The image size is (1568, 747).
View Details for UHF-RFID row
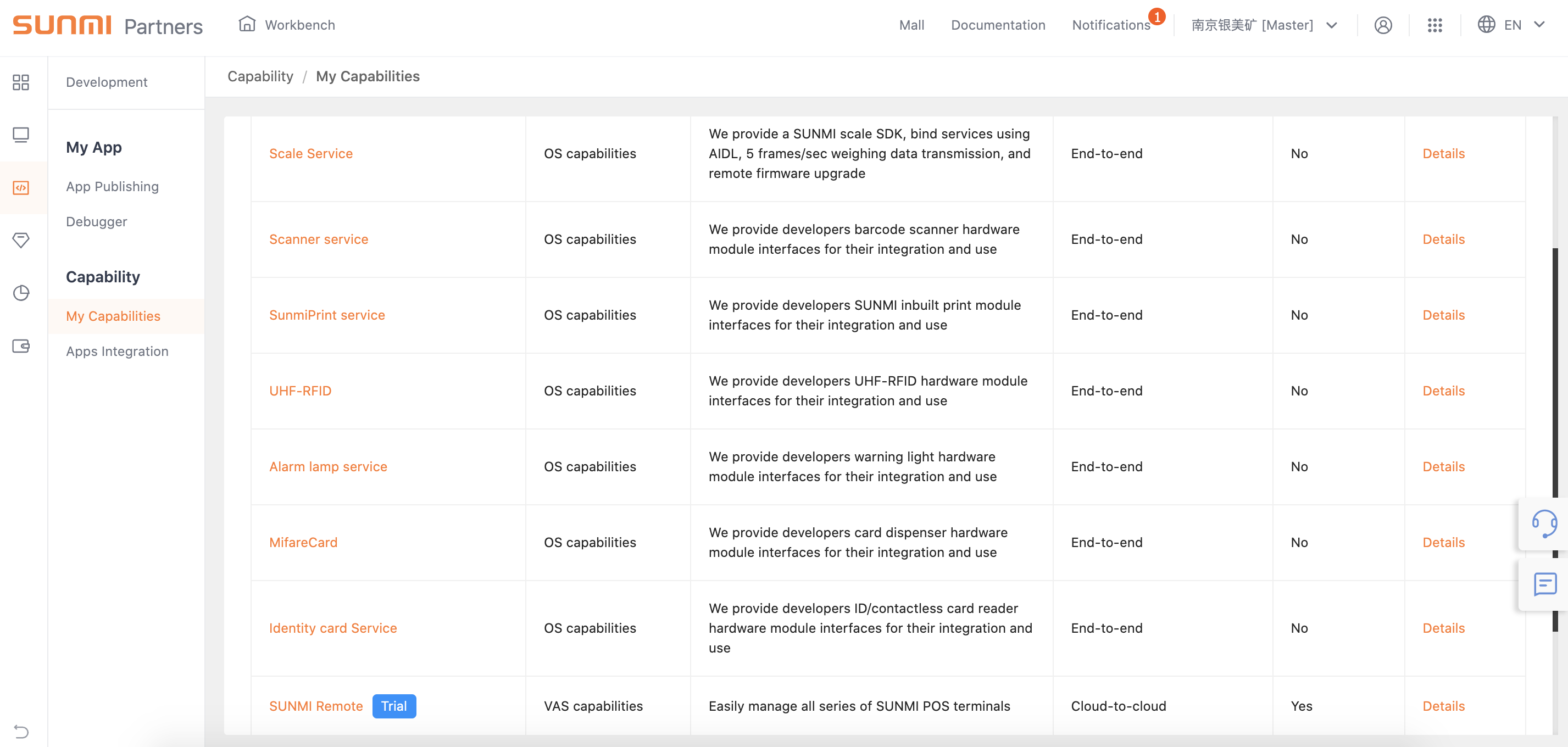(1443, 391)
